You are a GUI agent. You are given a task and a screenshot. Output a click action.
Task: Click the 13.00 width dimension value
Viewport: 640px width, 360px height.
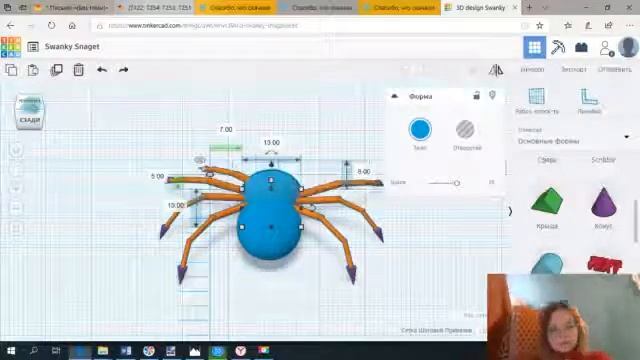tap(271, 142)
